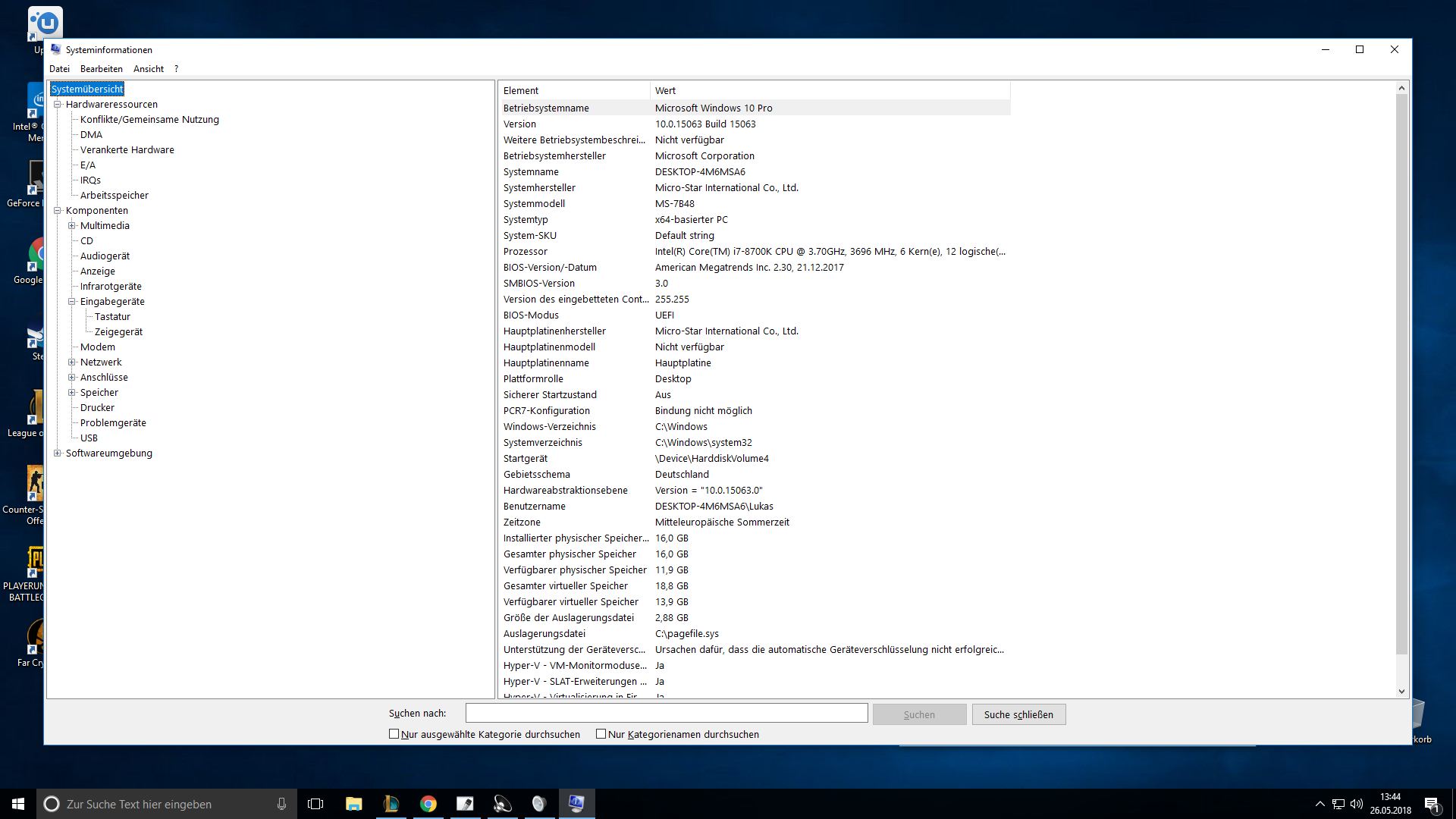Click the Chrome icon in taskbar
This screenshot has width=1456, height=819.
pos(428,804)
